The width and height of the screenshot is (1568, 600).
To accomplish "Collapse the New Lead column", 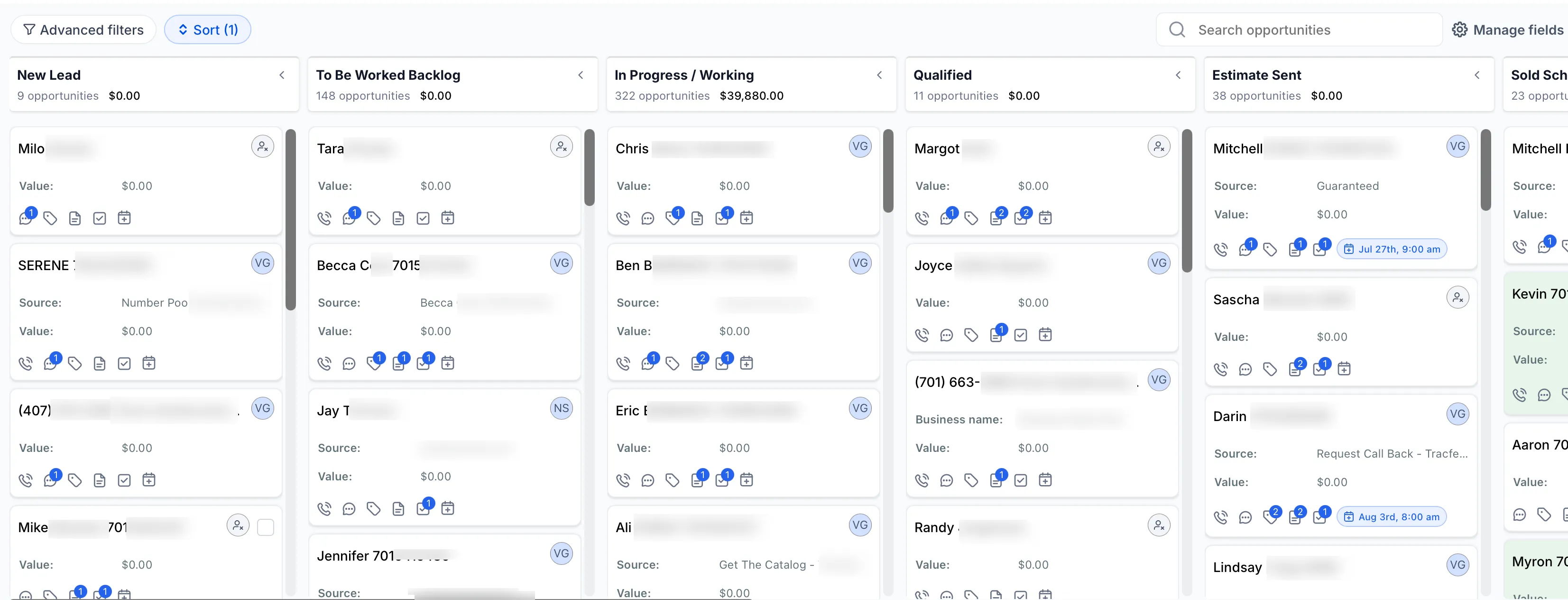I will coord(282,75).
